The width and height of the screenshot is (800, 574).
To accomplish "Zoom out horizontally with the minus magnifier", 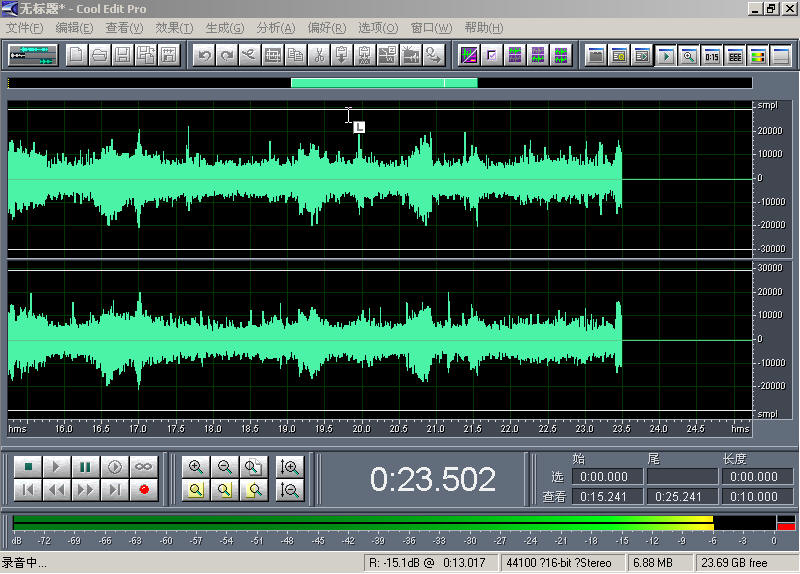I will 224,467.
